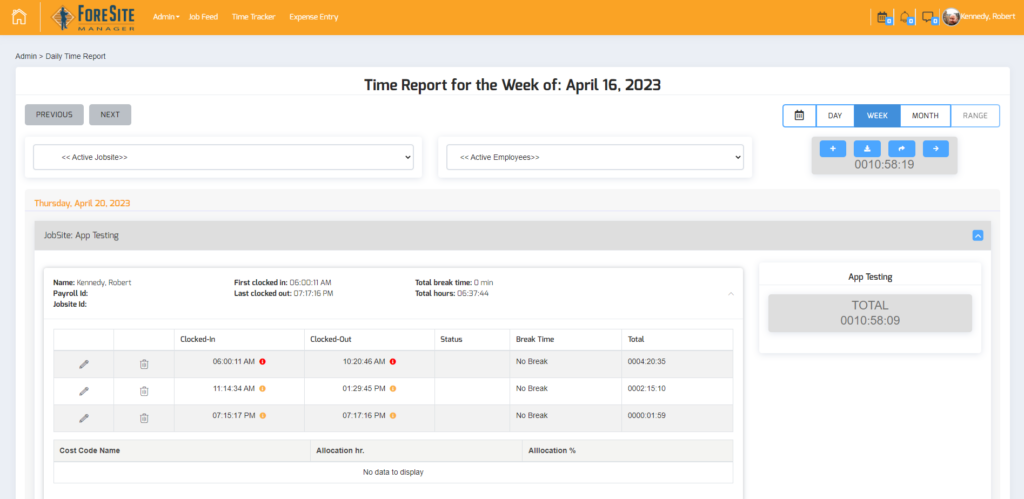
Task: Open the Time Tracker link
Action: 253,17
